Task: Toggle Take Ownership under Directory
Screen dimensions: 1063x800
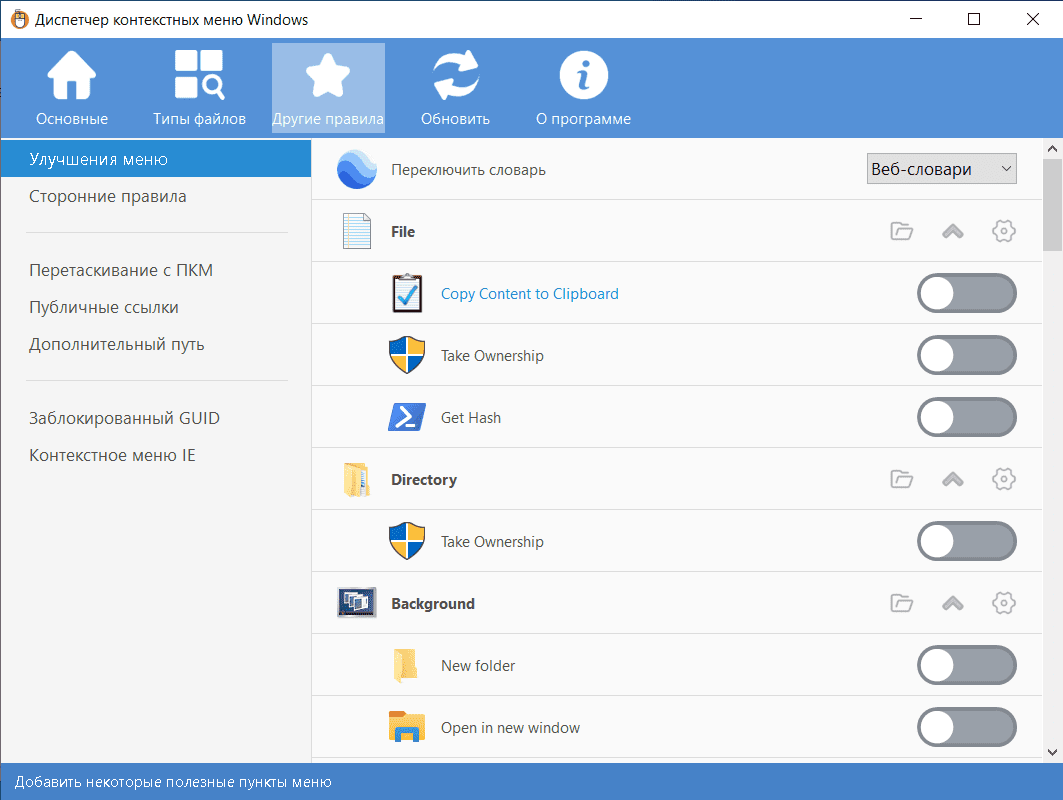Action: click(x=967, y=542)
